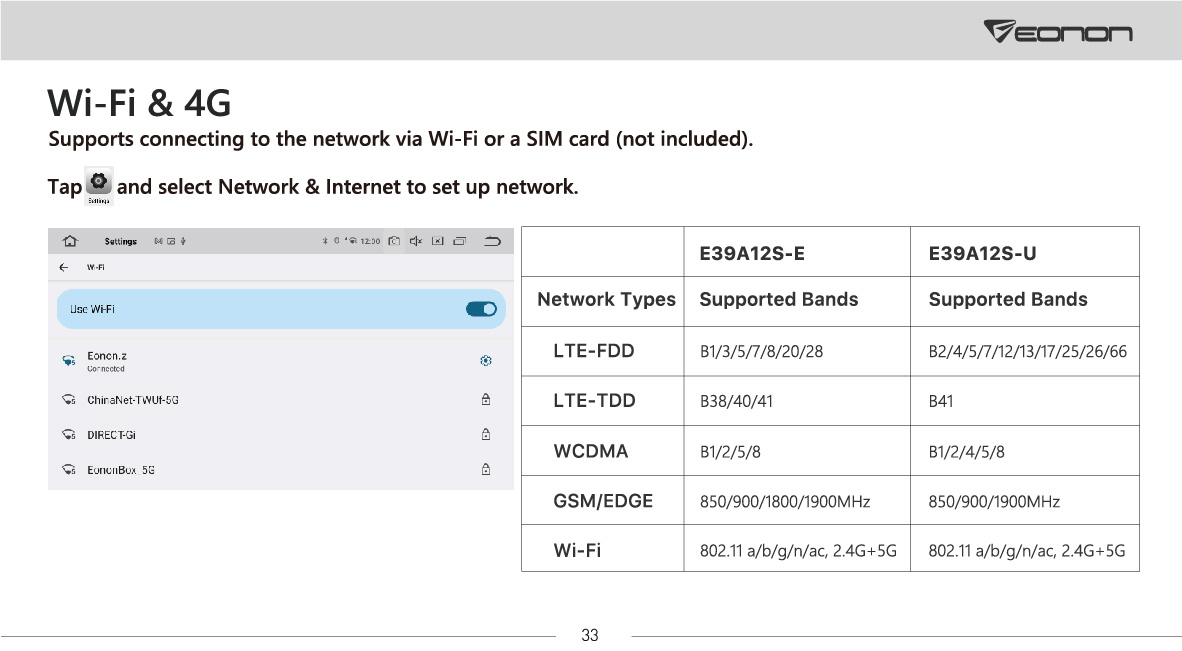Click the Eonon logo in the page header
The height and width of the screenshot is (651, 1182).
pyautogui.click(x=1058, y=32)
